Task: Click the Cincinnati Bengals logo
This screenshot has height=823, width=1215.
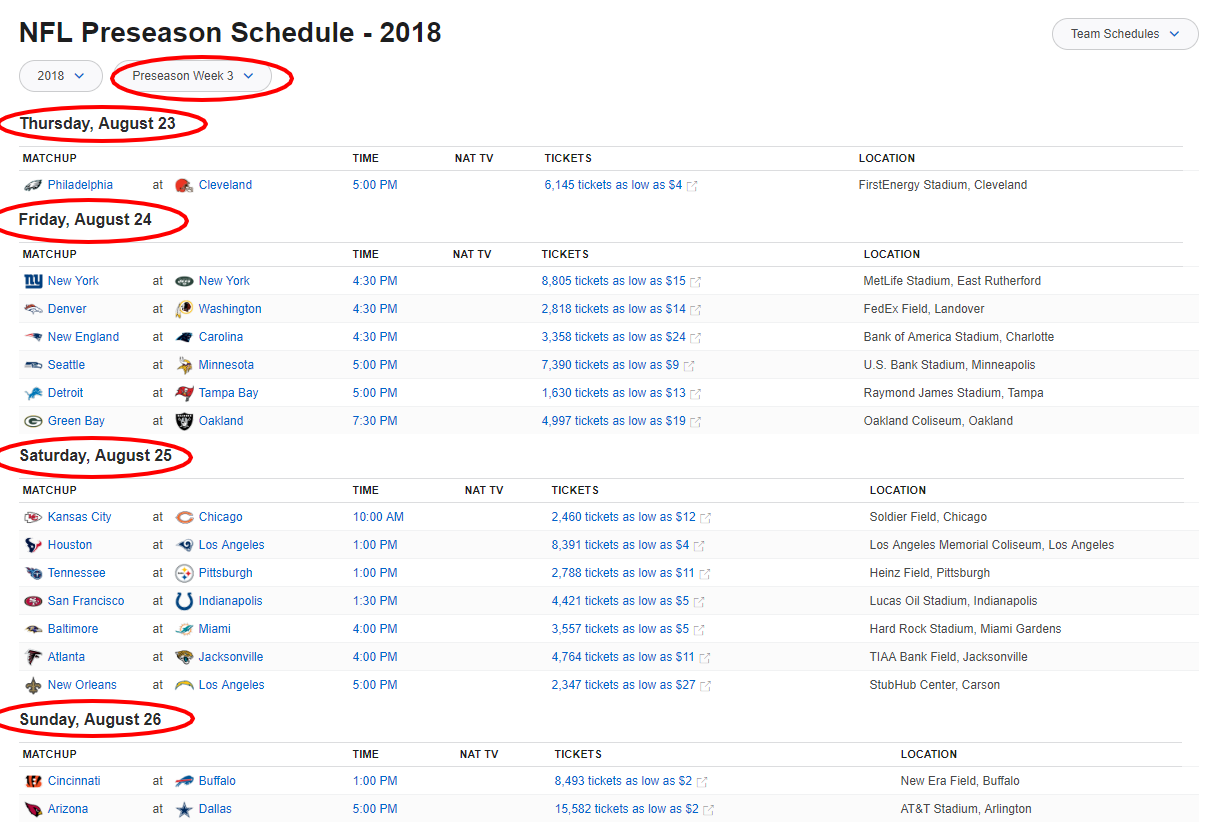Action: click(x=33, y=781)
